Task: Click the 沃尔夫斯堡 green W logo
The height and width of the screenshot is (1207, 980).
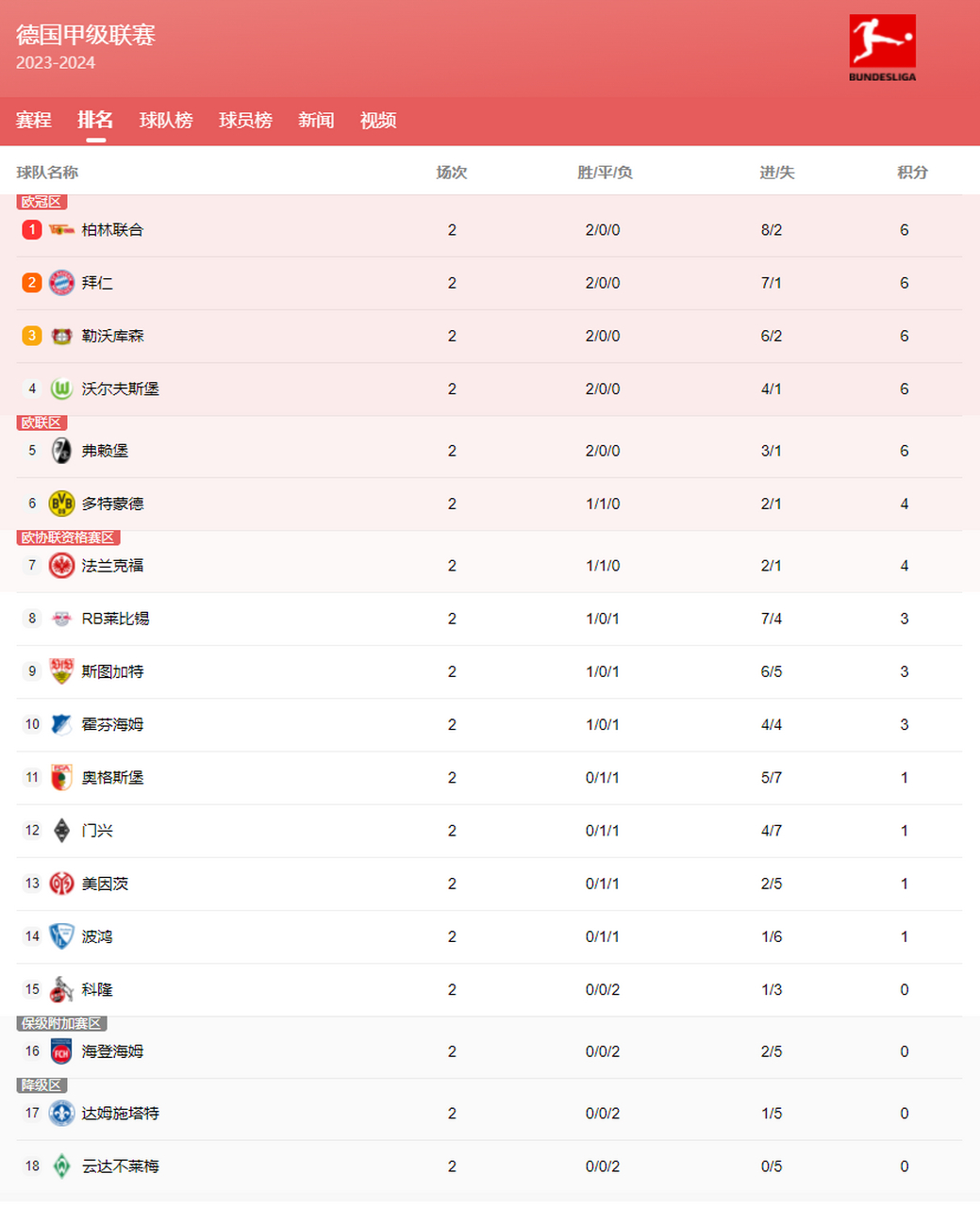Action: 61,389
